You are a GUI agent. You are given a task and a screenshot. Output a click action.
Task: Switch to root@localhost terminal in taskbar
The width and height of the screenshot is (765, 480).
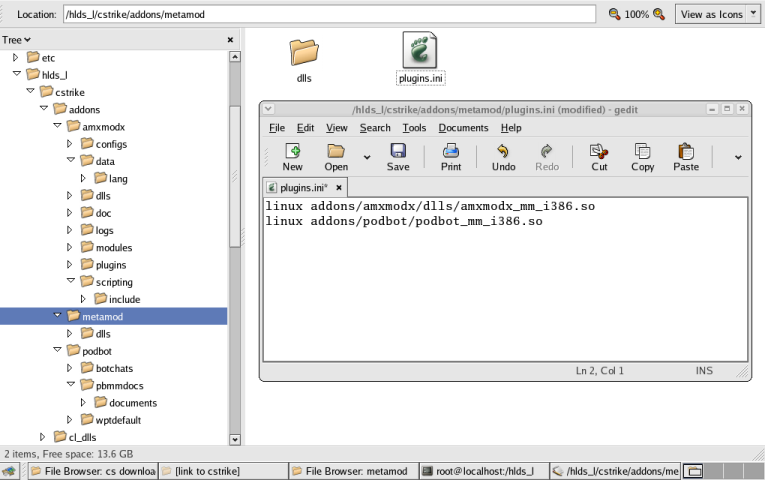click(x=484, y=471)
